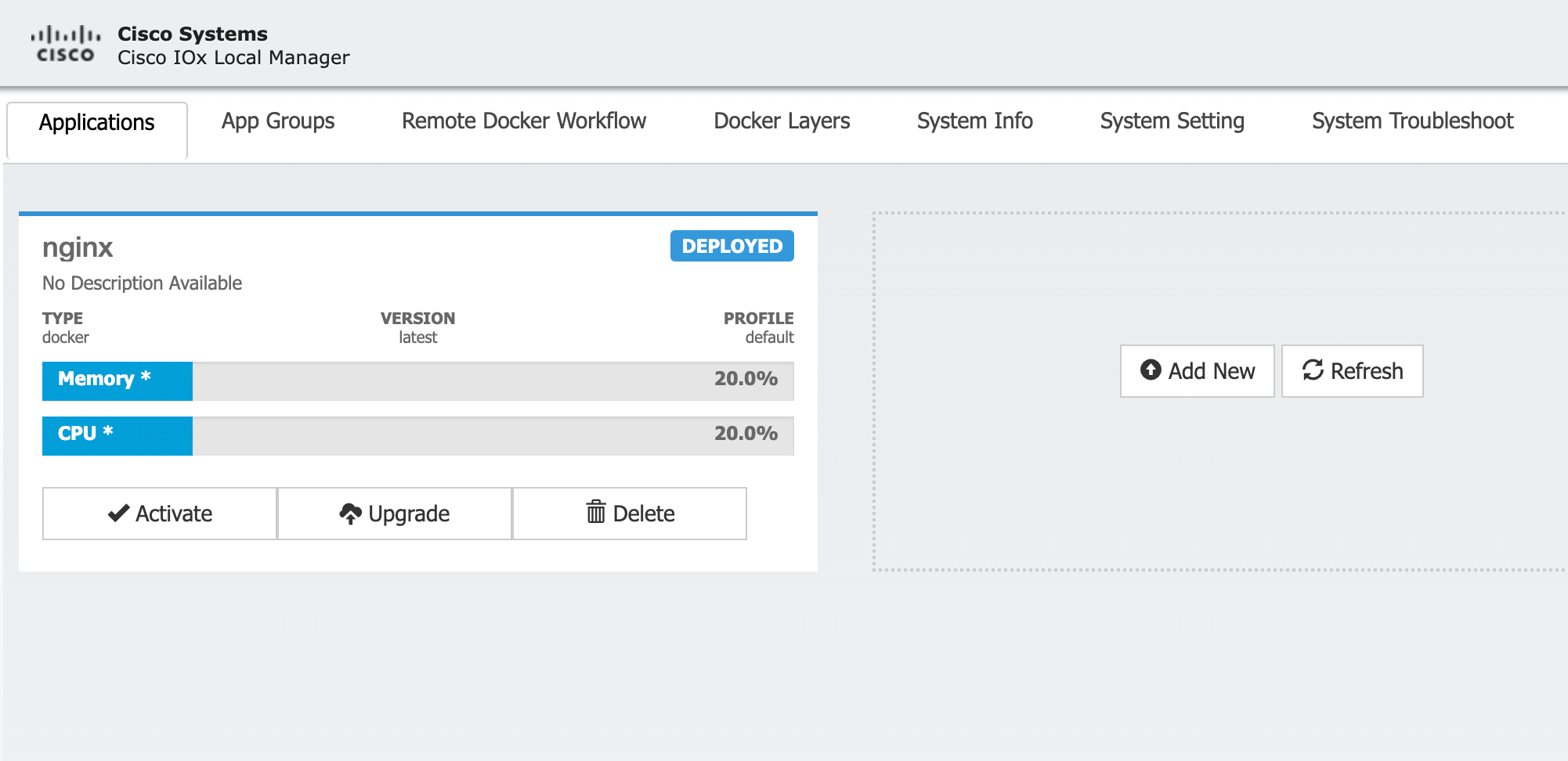Click the DEPLOYED status badge on nginx
This screenshot has height=761, width=1568.
pos(731,246)
